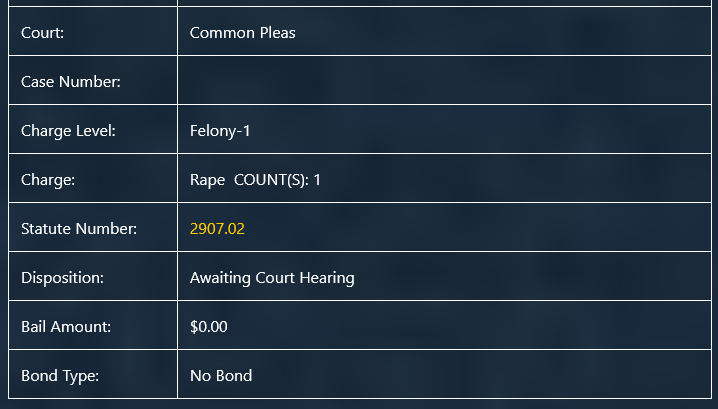Viewport: 718px width, 409px height.
Task: Select the Statute Number label
Action: tap(78, 229)
